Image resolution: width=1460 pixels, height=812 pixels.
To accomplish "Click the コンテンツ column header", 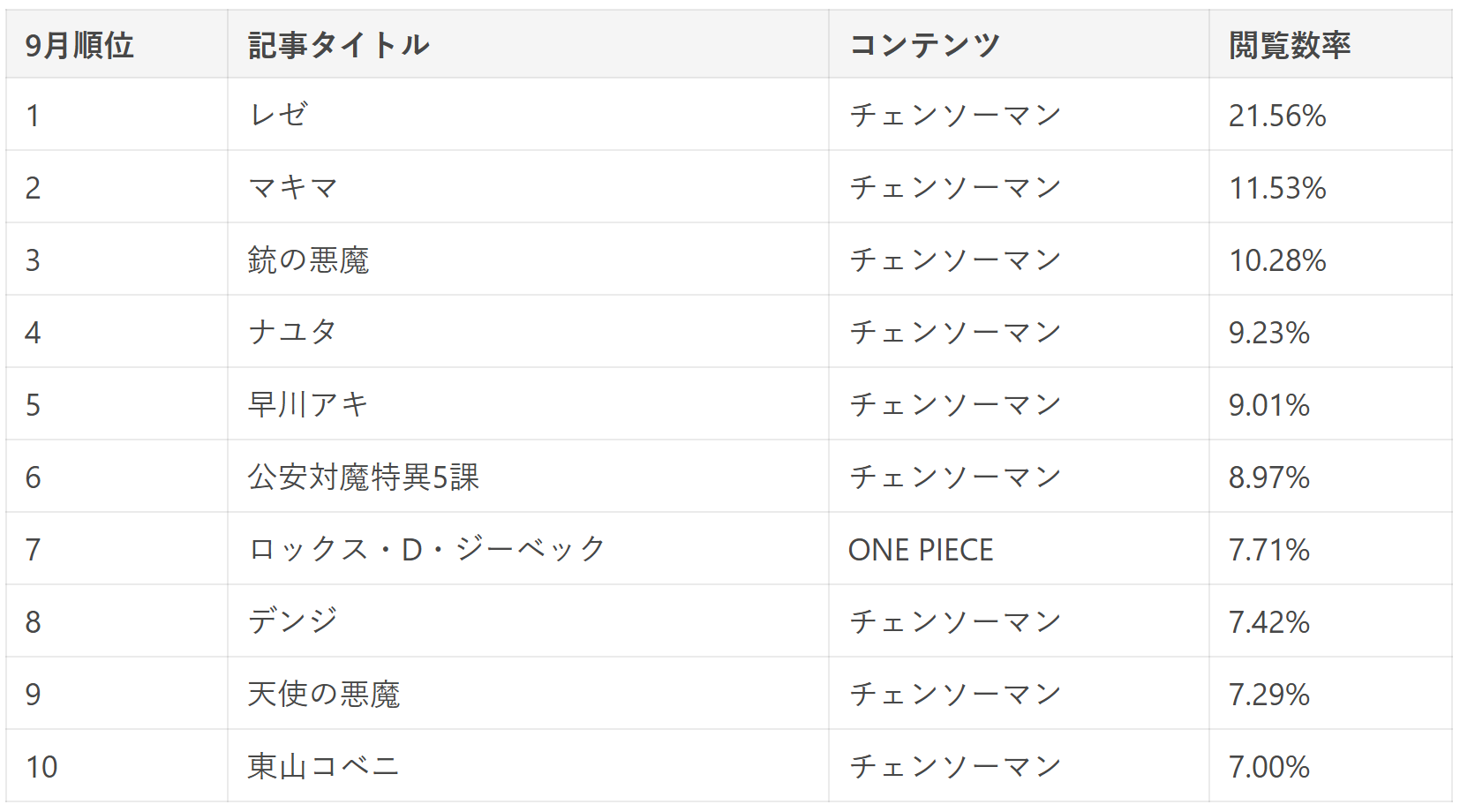I will pos(924,45).
